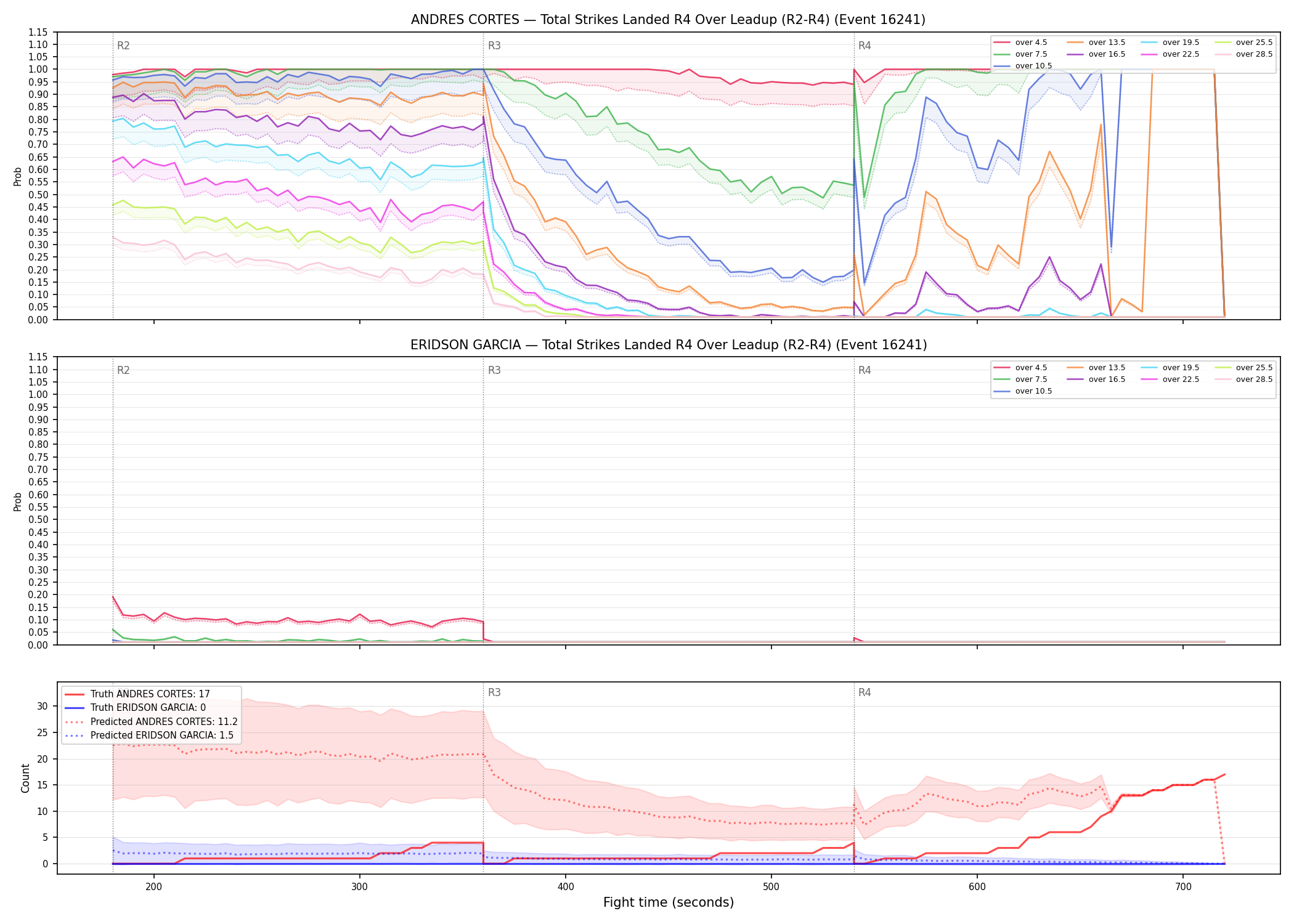Click the ERIDSON GARCIA chart title
This screenshot has height=924, width=1294.
click(x=669, y=345)
